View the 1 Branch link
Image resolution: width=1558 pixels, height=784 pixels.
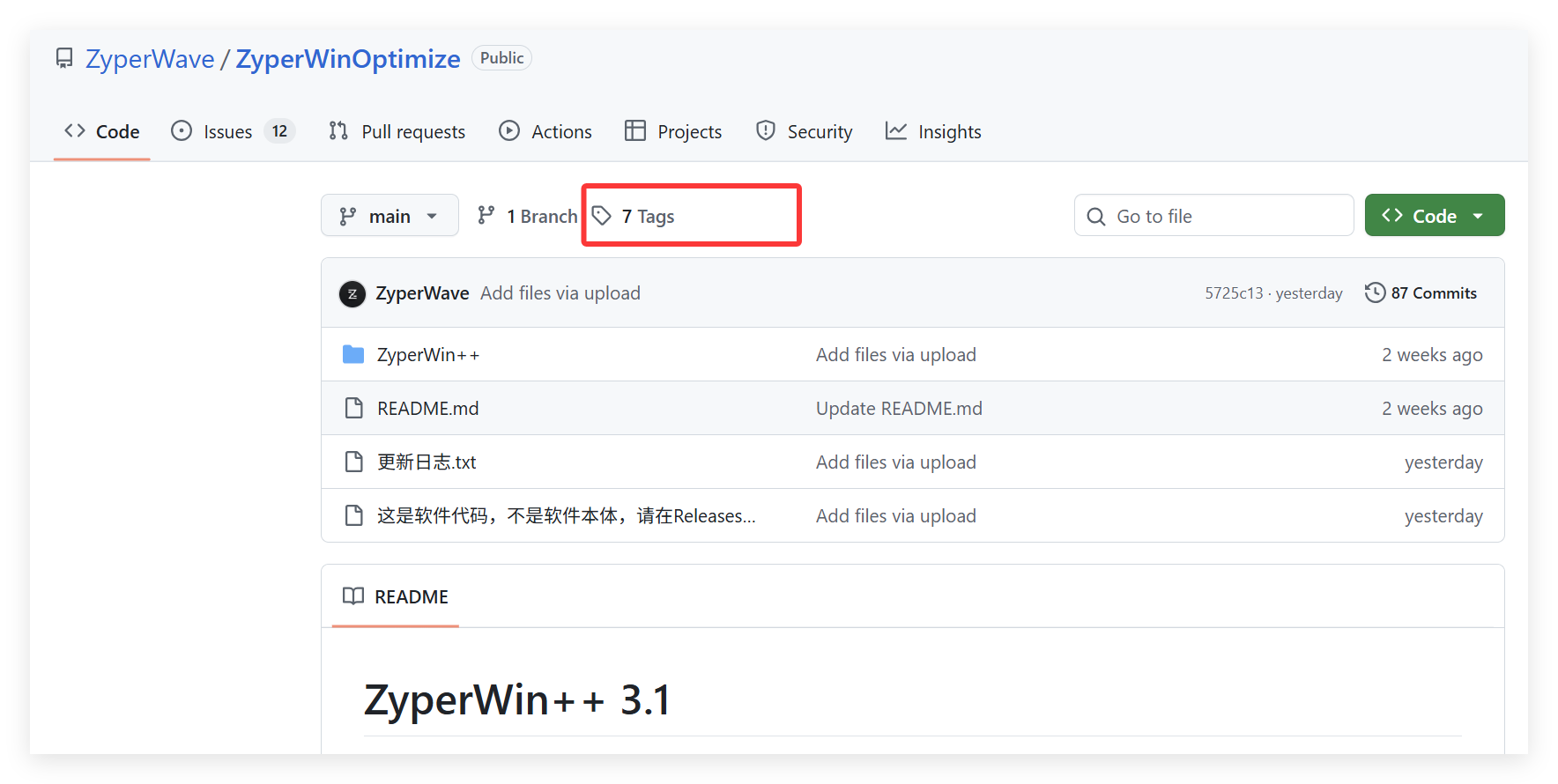528,216
